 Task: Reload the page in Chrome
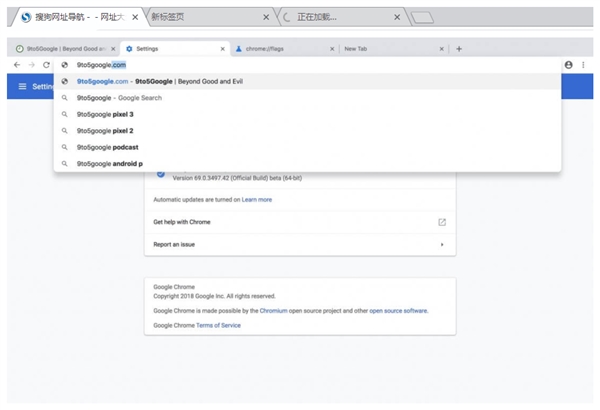46,65
